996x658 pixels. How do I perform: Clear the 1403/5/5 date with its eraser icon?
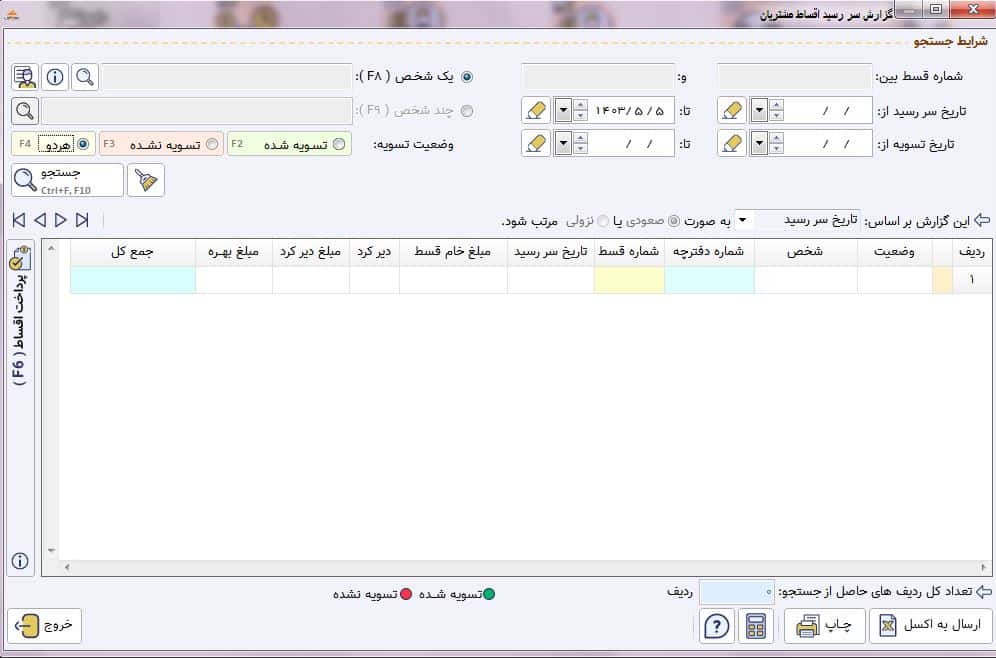pos(535,111)
